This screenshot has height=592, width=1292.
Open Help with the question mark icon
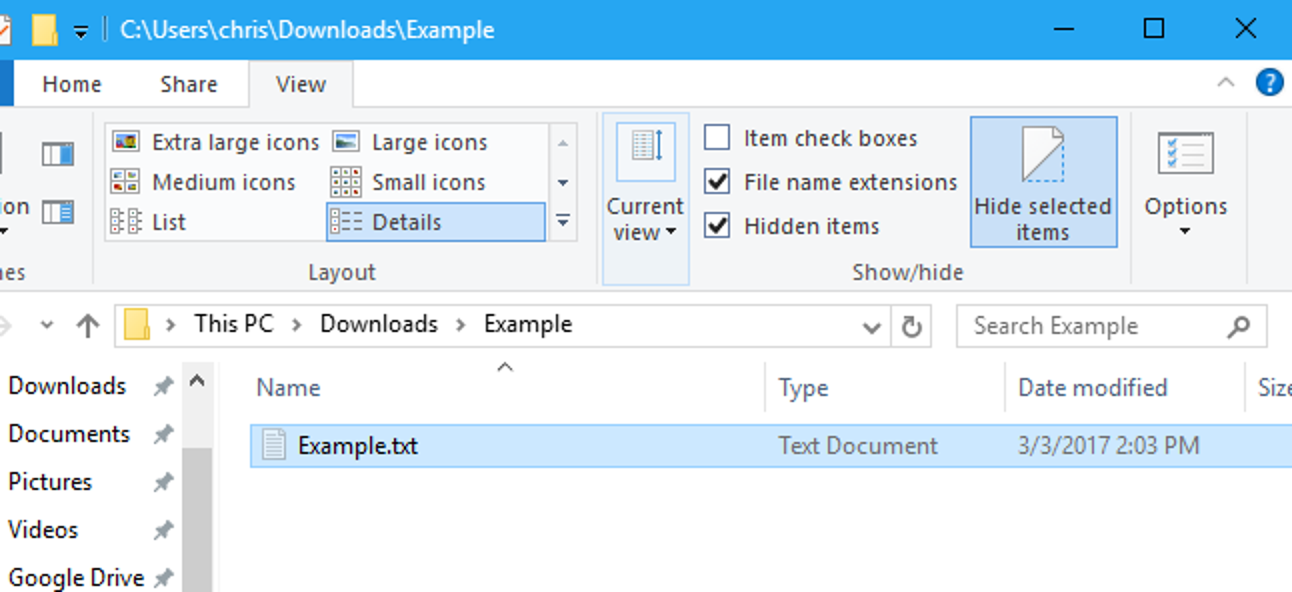pos(1269,83)
